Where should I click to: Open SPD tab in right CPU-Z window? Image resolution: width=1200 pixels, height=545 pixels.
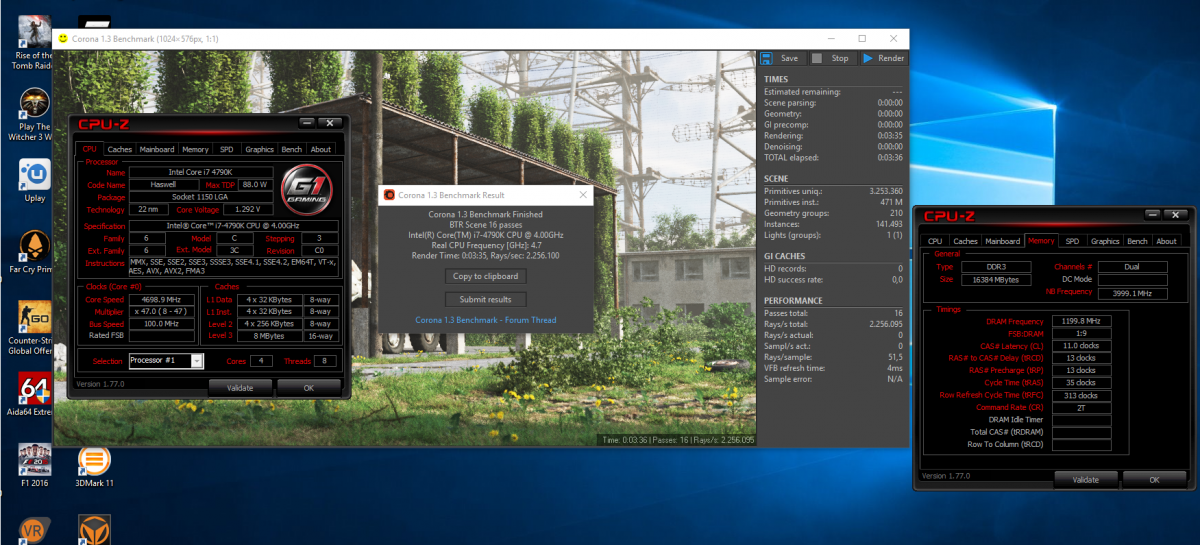[x=1072, y=241]
